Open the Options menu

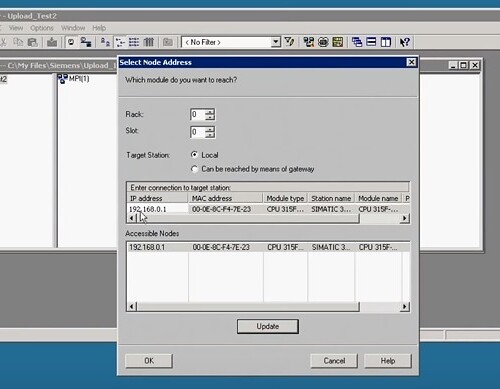tap(42, 28)
